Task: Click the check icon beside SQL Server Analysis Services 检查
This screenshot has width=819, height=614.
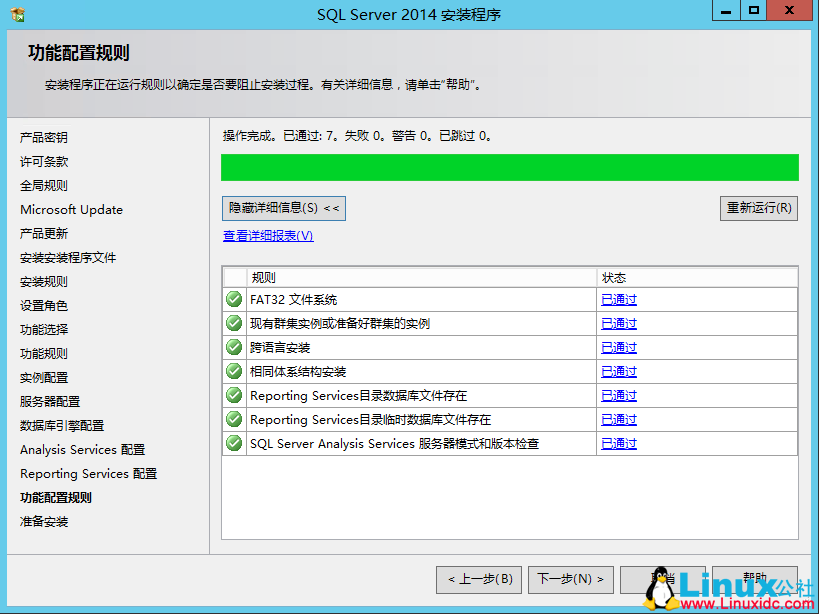Action: pos(233,443)
